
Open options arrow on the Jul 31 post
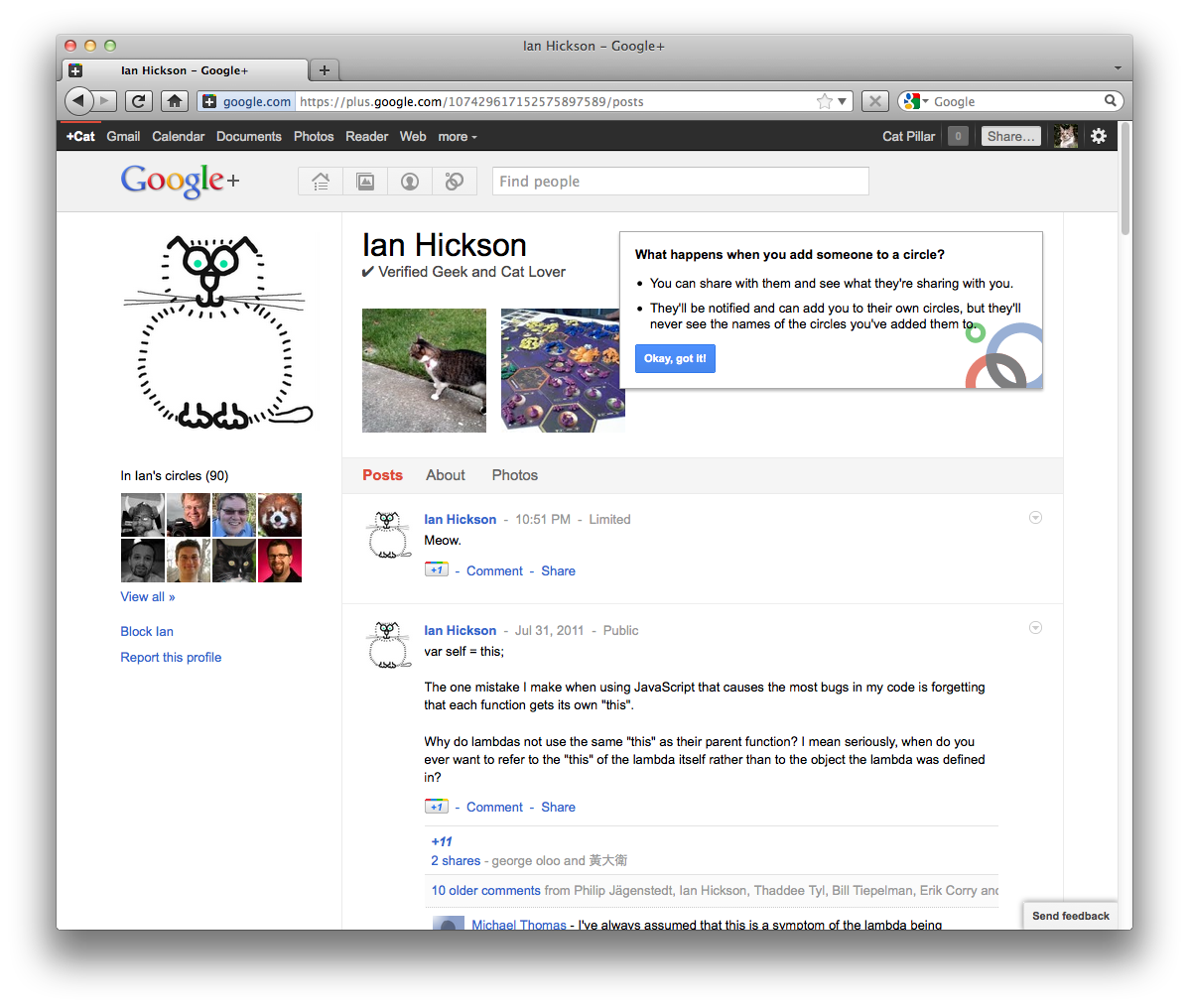[1035, 628]
